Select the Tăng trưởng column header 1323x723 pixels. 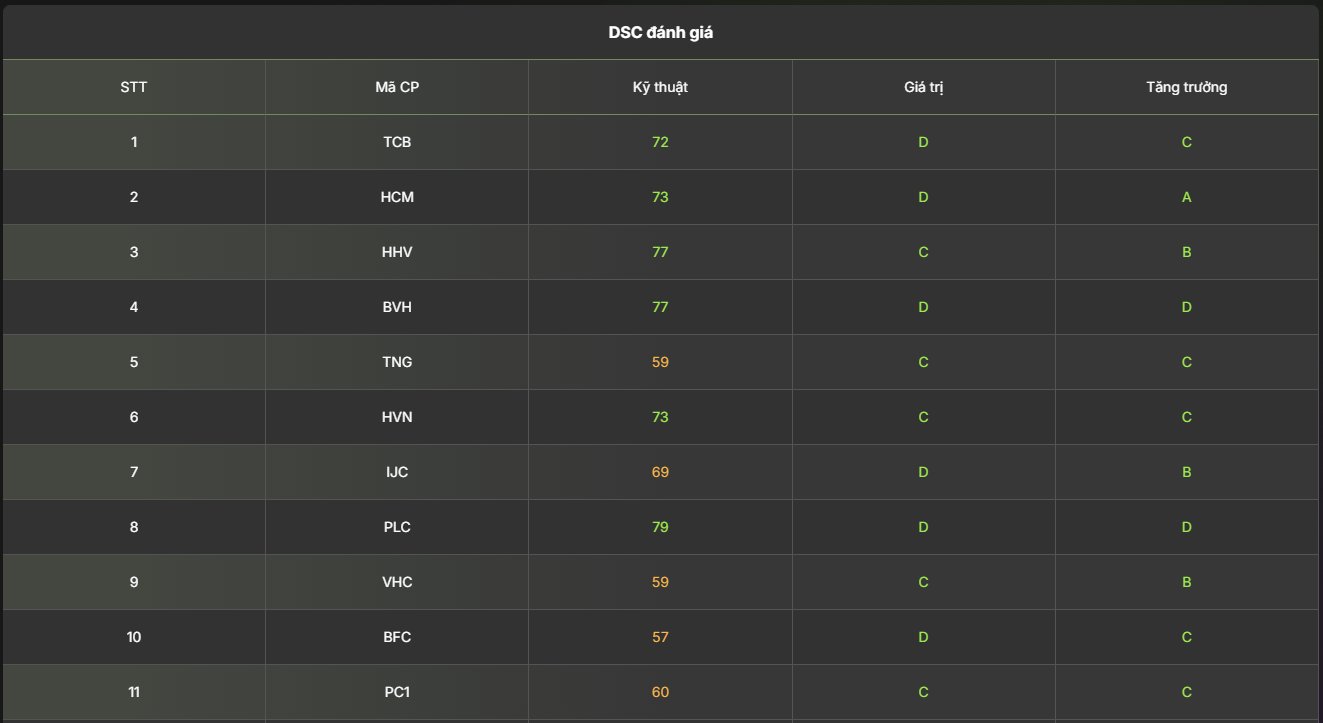click(x=1186, y=87)
